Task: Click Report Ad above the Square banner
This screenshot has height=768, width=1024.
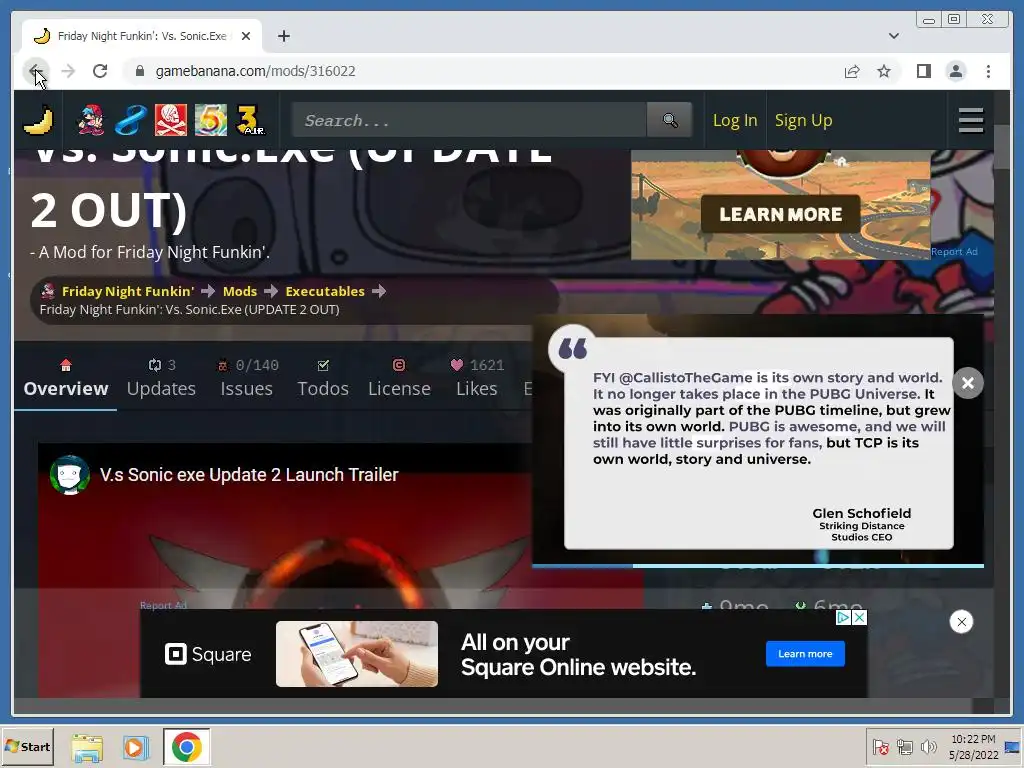Action: (163, 605)
